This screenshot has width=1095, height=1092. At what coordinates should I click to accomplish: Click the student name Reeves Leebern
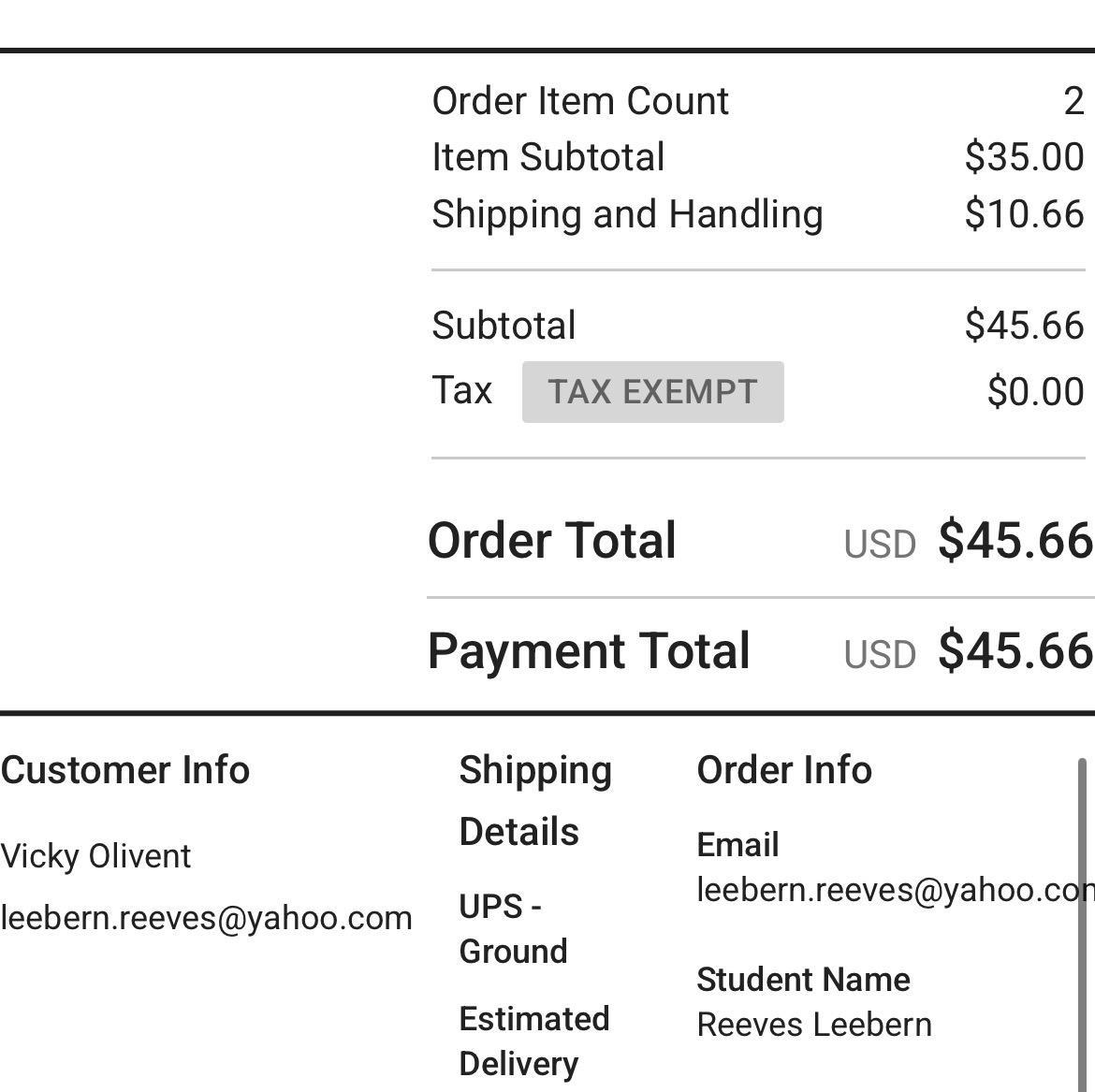tap(814, 1025)
